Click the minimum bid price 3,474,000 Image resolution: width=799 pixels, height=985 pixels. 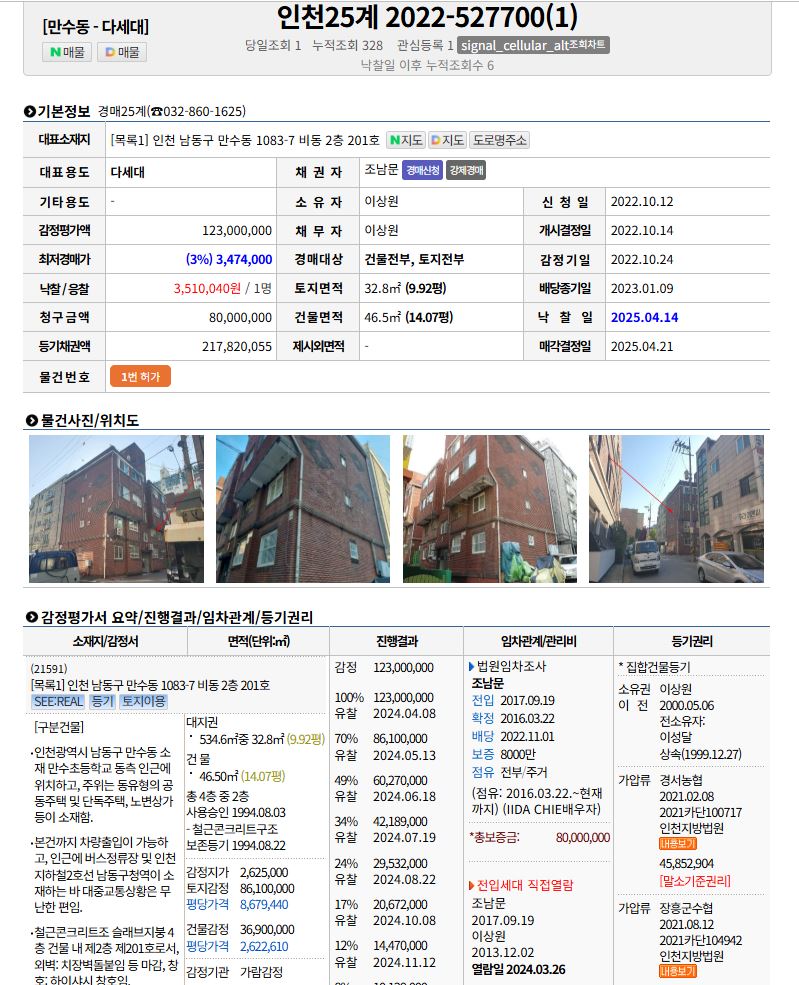(244, 259)
